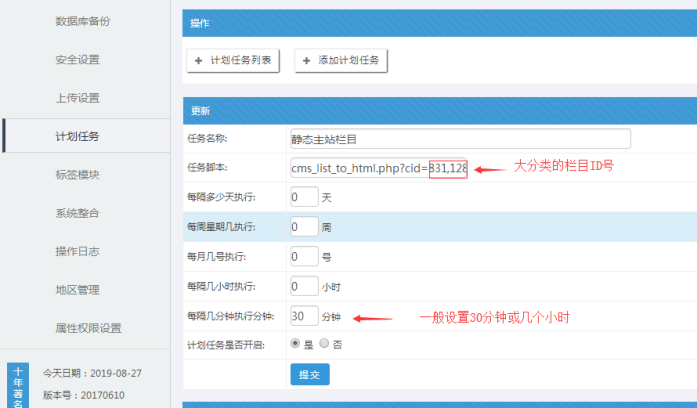Select the 是 radio button
This screenshot has width=697, height=408.
[x=294, y=343]
